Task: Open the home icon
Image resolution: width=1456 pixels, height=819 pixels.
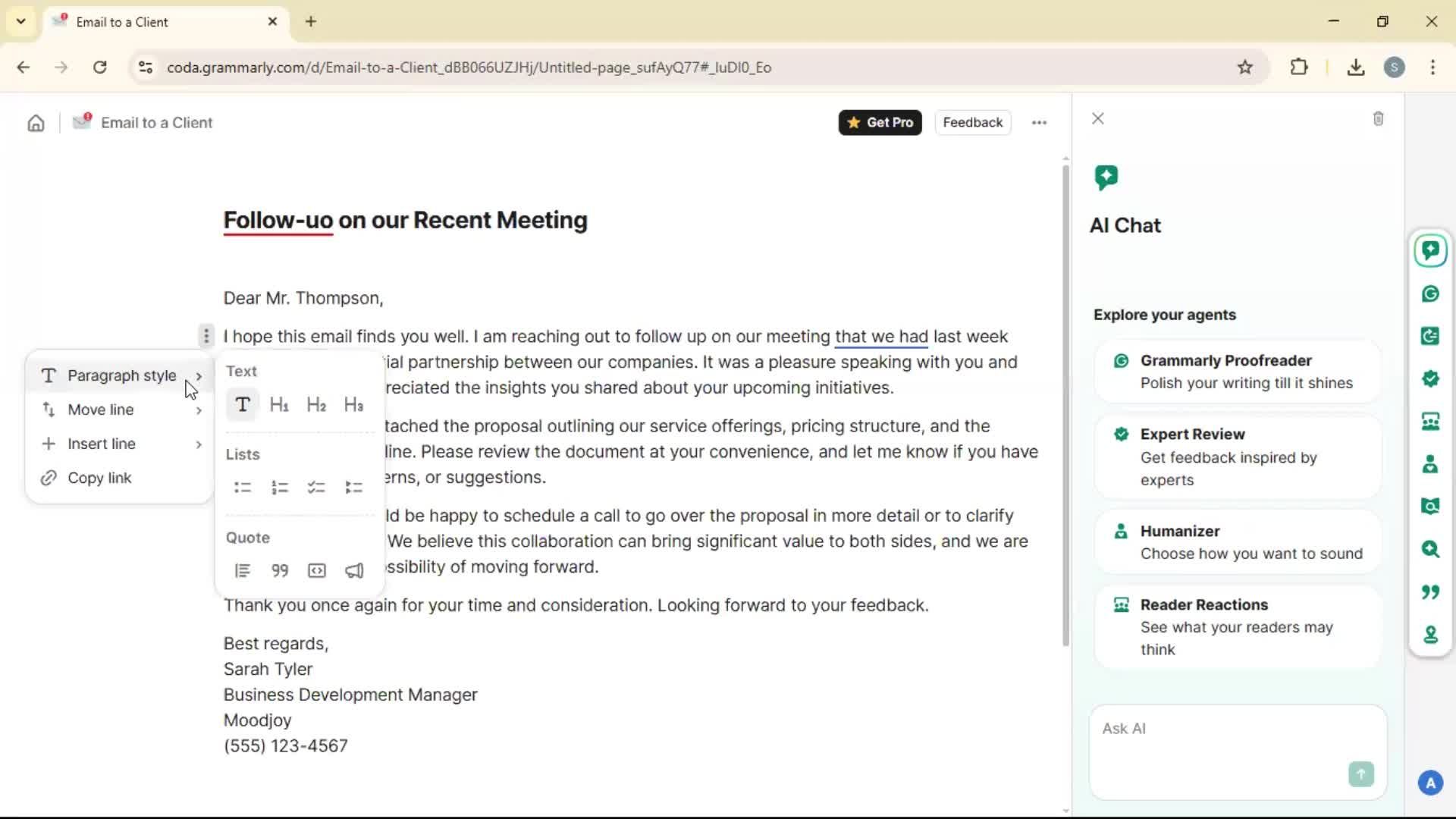Action: coord(36,123)
